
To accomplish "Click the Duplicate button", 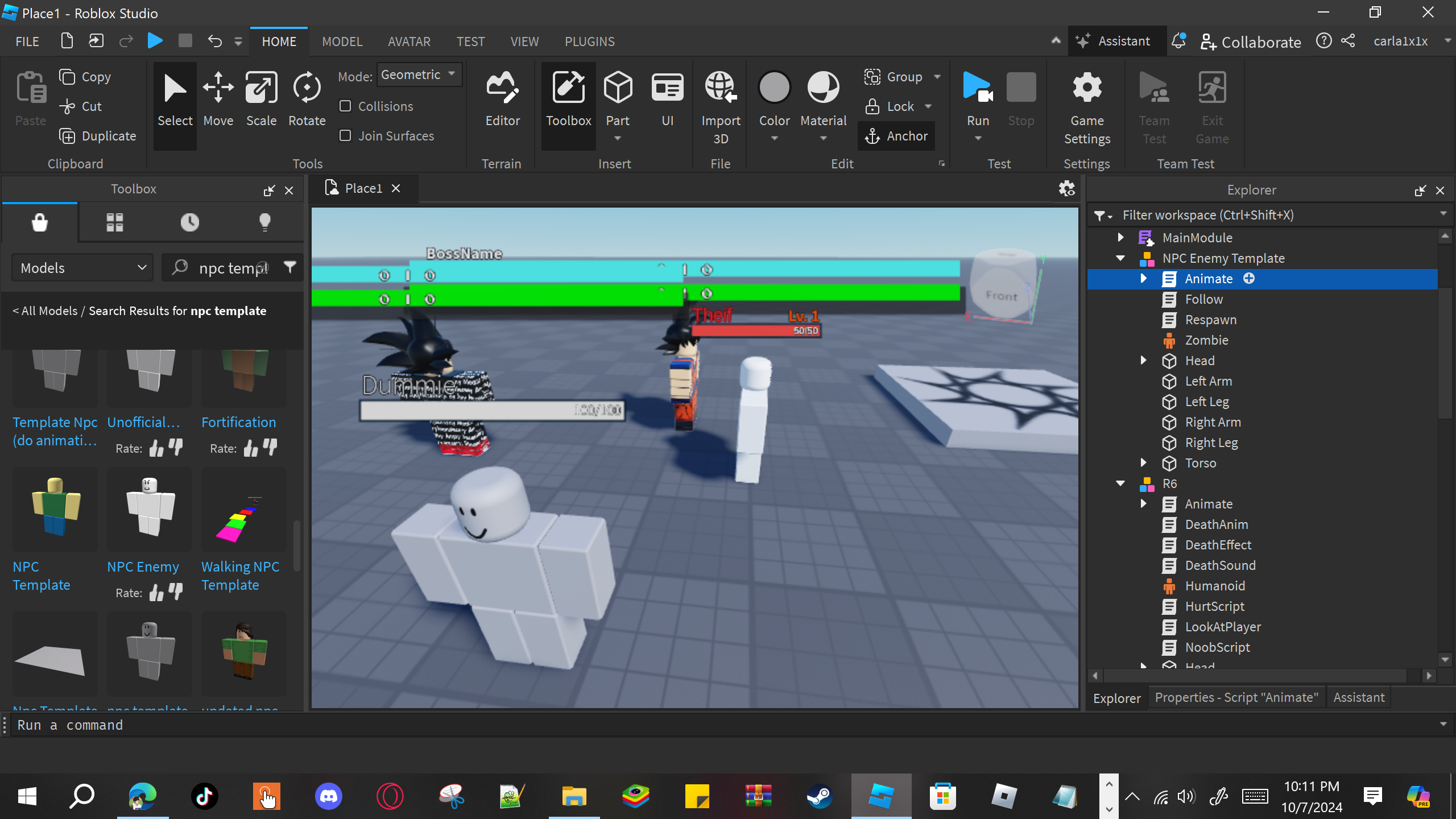I will pos(98,136).
